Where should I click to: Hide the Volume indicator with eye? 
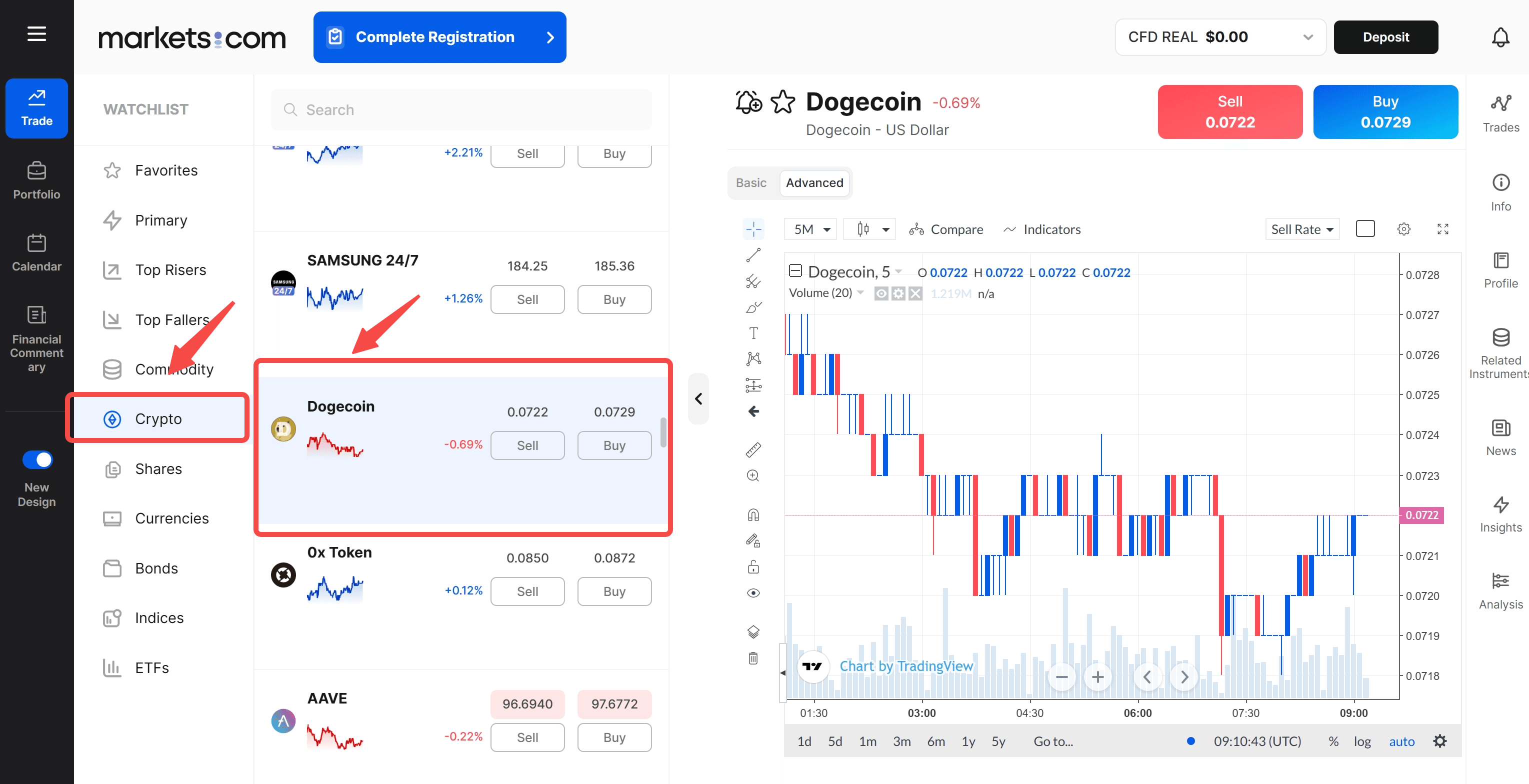point(881,293)
